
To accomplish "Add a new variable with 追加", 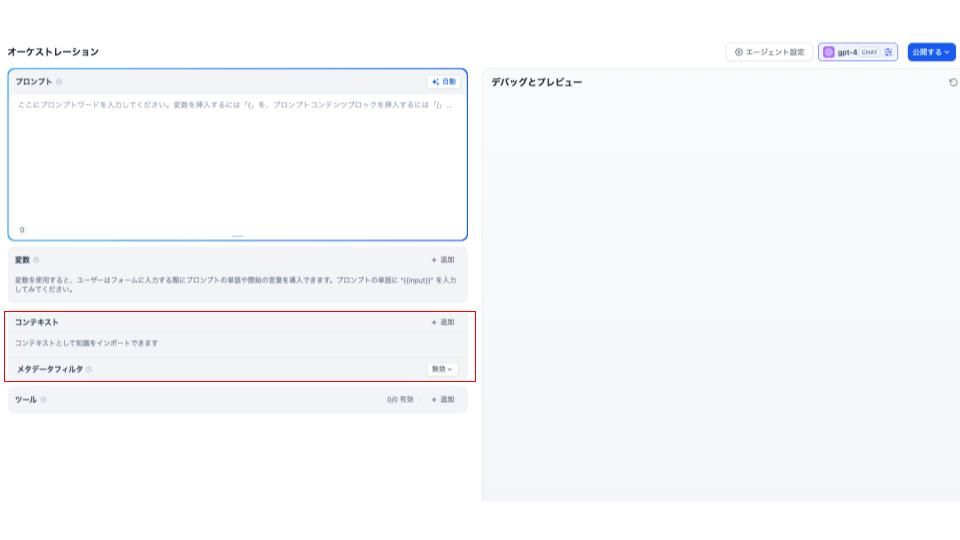I will click(x=442, y=259).
